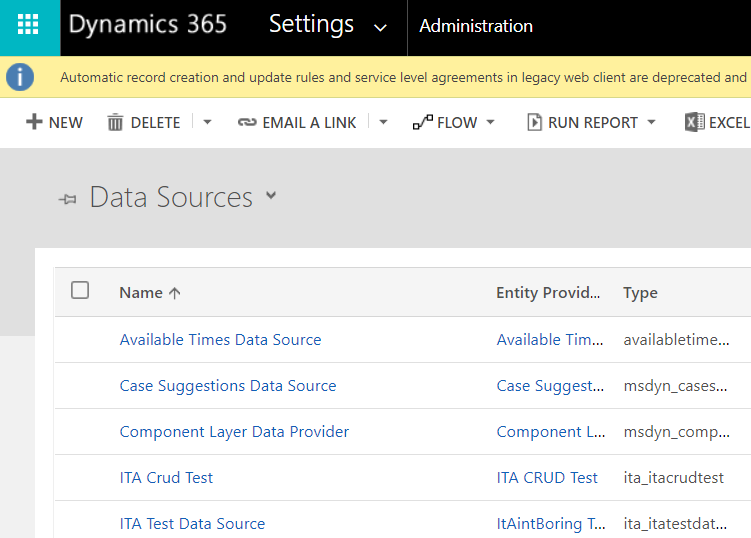Open ITA Test Data Source record
Screen dimensions: 751x538
pyautogui.click(x=192, y=524)
